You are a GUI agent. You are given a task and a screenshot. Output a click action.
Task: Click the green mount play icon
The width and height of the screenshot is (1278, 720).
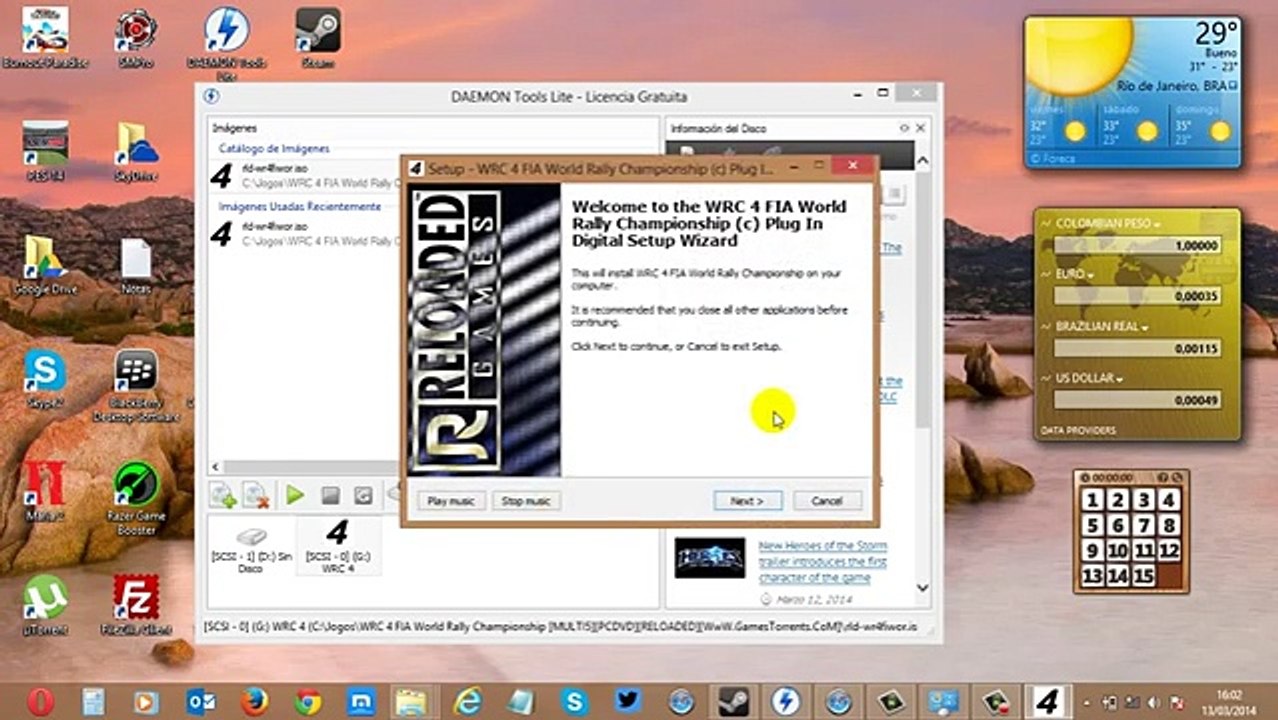295,495
